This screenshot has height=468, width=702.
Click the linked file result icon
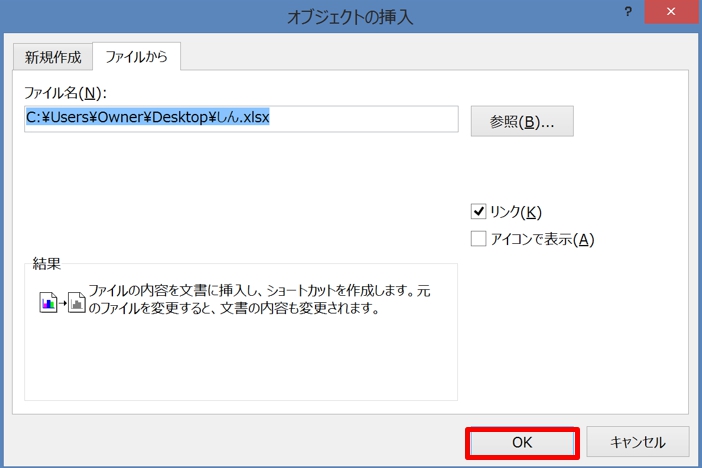point(62,302)
